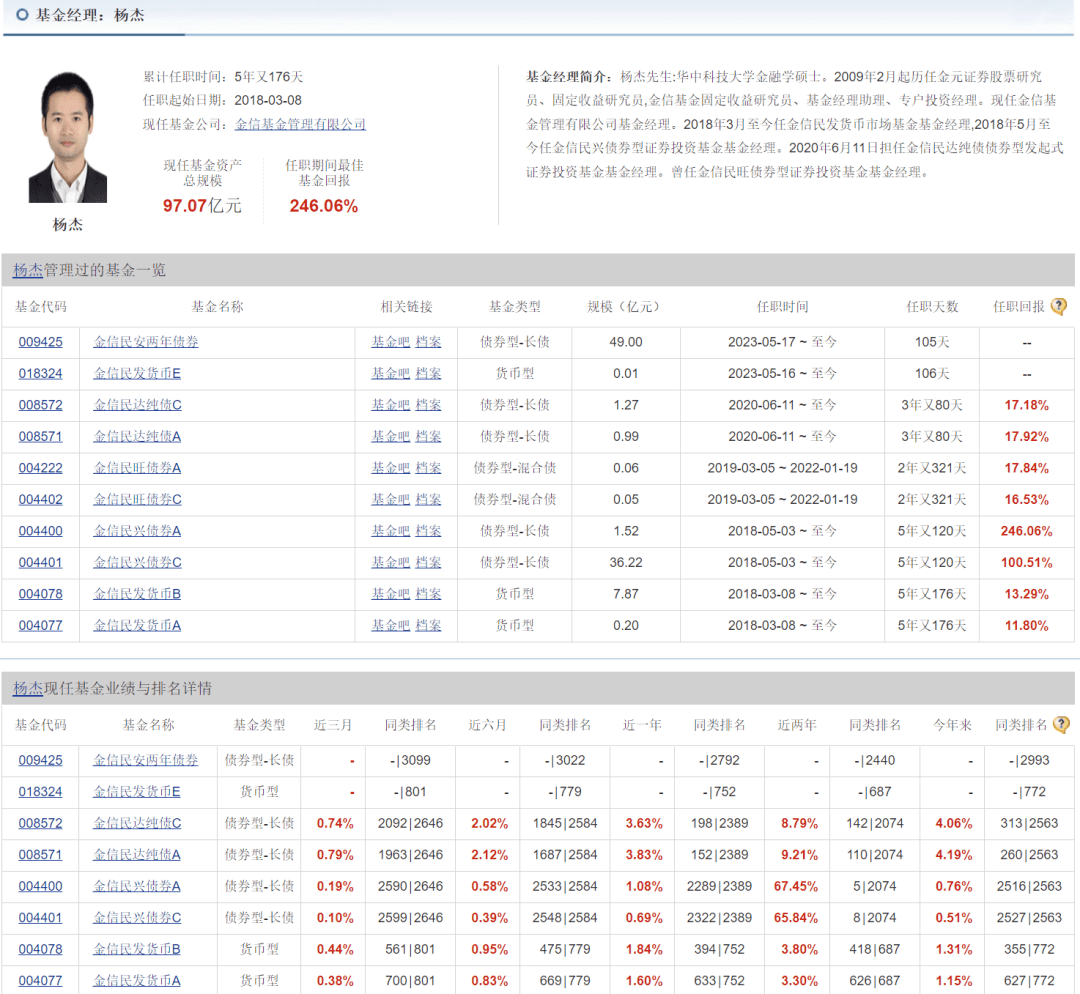Open 金信民达纯债A in managed funds table

pos(137,437)
